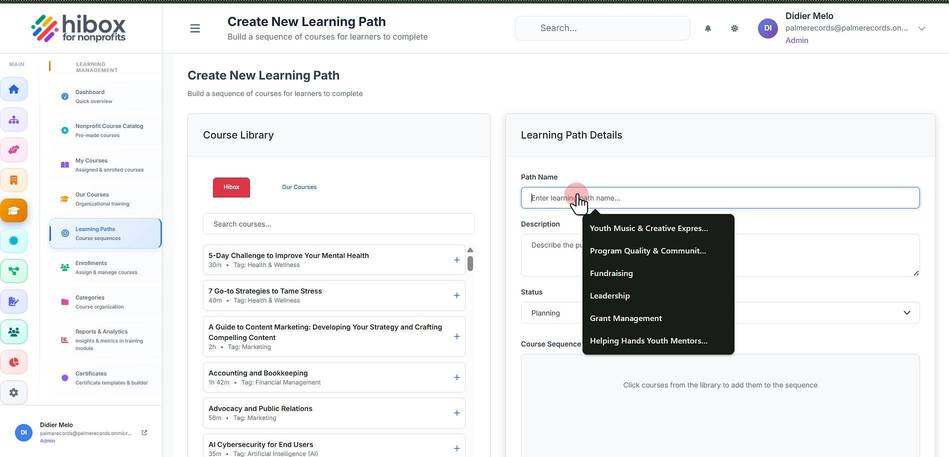The image size is (949, 457).
Task: Open the graduation cap learning icon
Action: 14,211
